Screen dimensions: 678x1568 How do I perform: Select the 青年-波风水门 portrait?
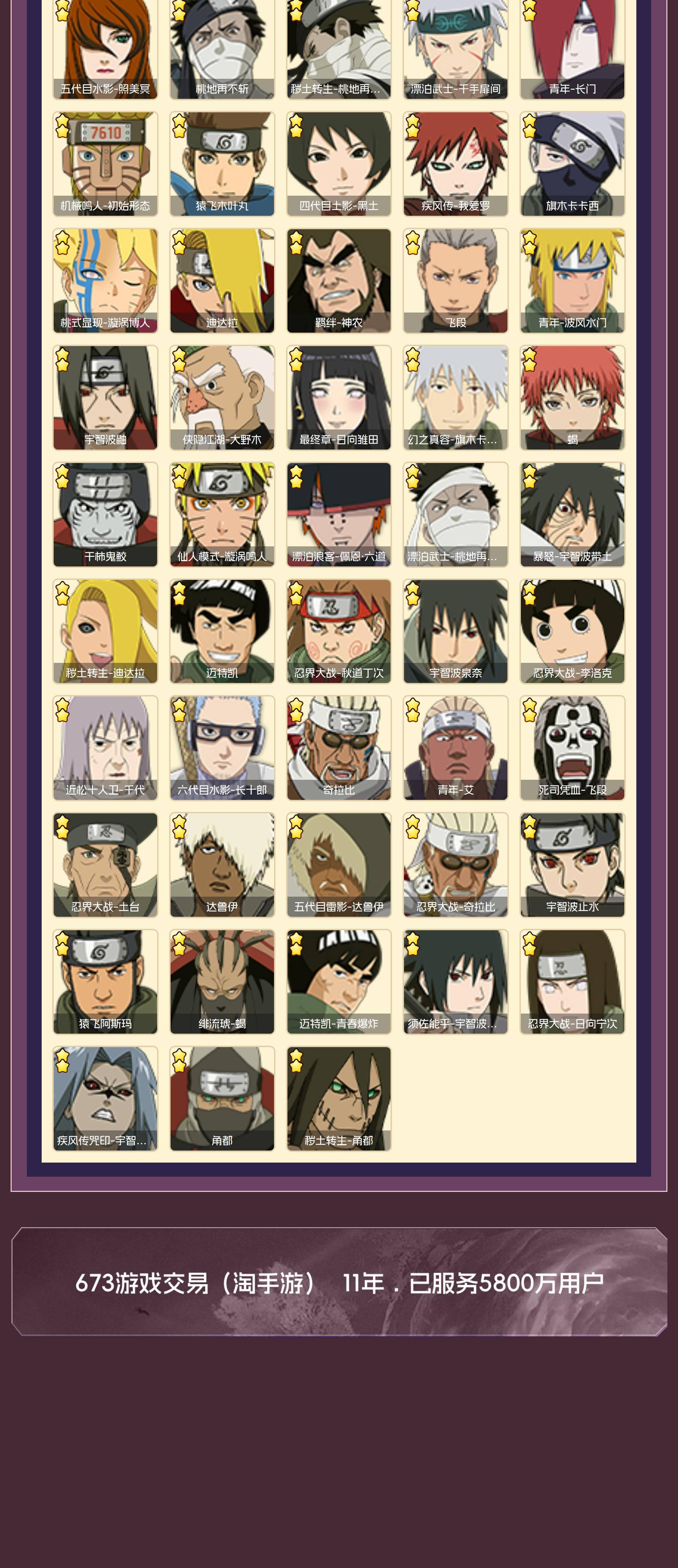click(572, 281)
